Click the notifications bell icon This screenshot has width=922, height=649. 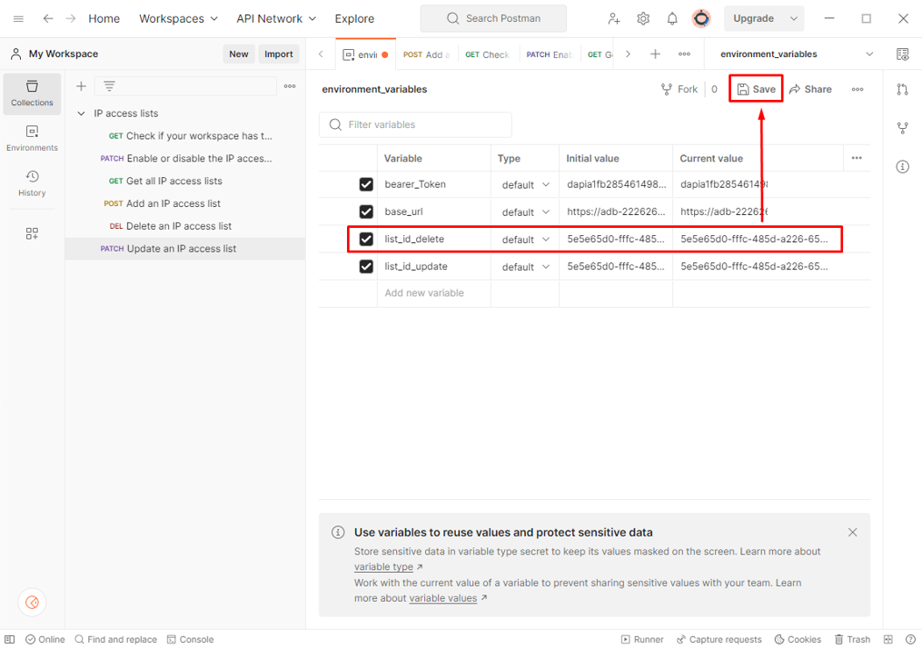click(672, 19)
